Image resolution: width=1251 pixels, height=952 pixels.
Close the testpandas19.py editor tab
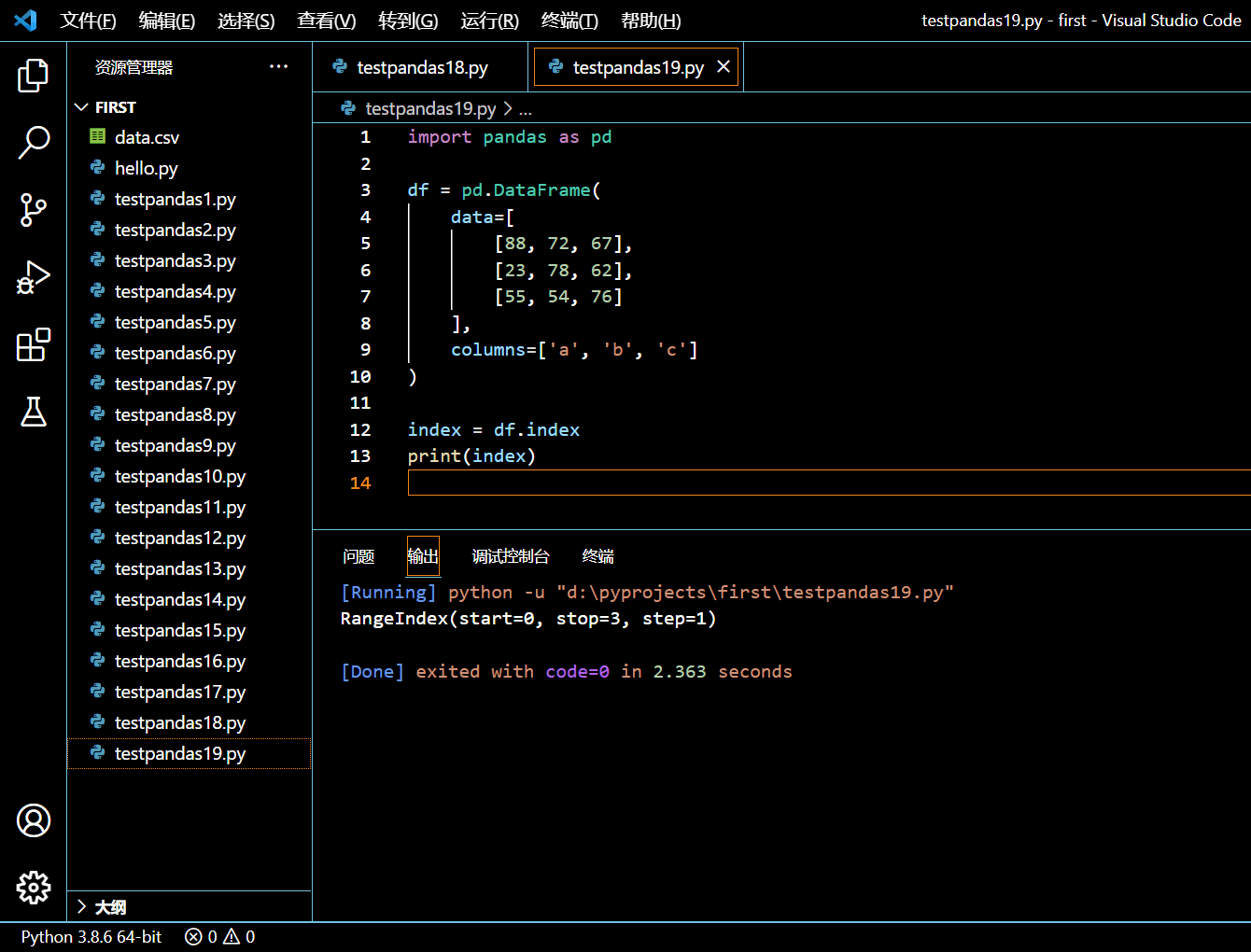[724, 66]
